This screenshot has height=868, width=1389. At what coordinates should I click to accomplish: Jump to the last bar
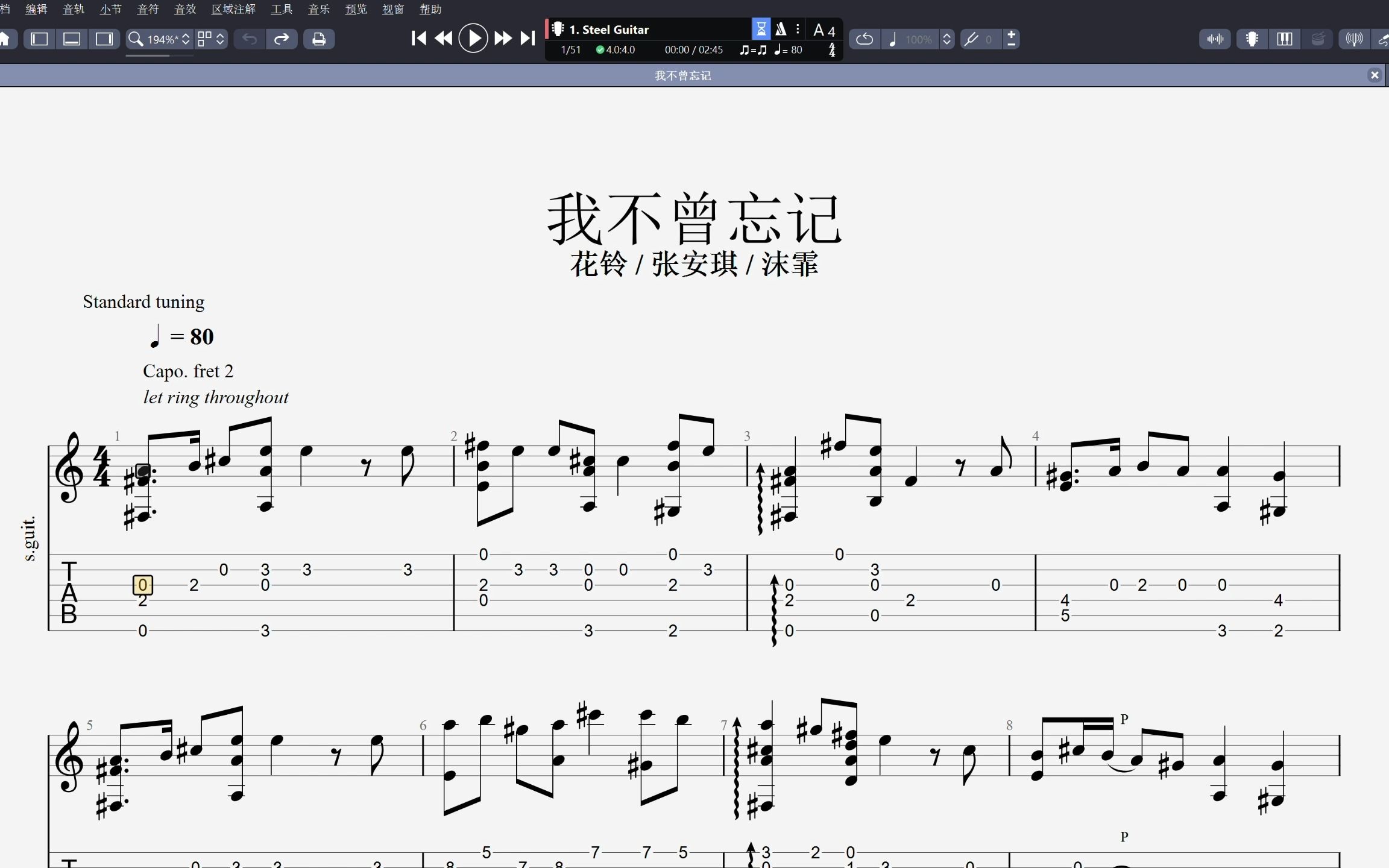pos(528,39)
